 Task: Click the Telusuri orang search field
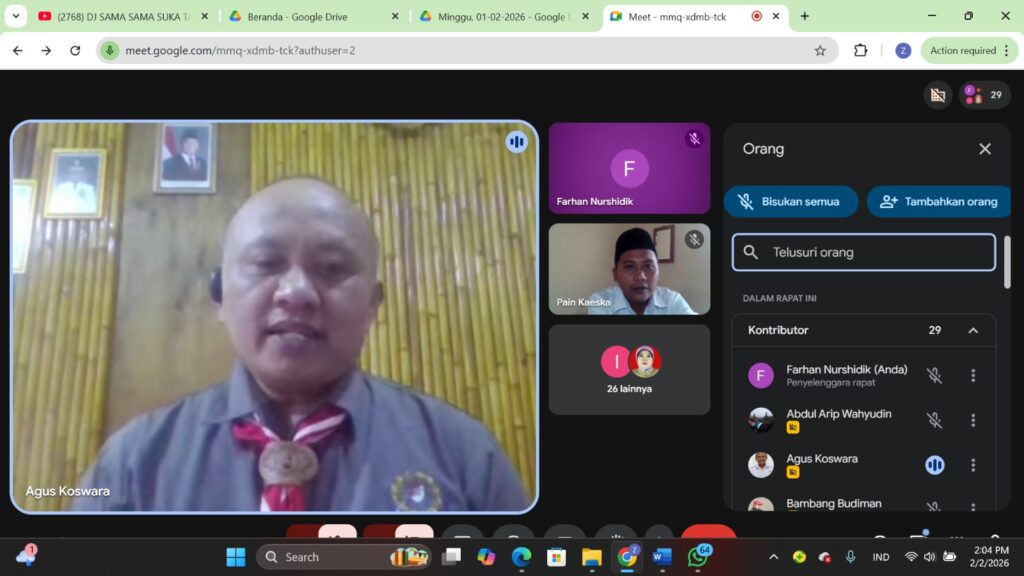click(x=865, y=253)
